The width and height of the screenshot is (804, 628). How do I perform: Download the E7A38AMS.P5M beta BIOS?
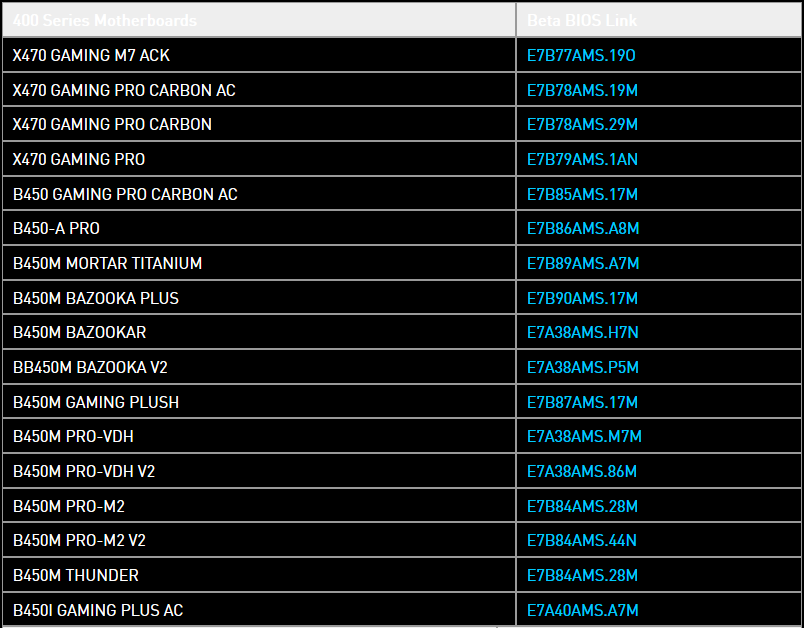[x=582, y=368]
